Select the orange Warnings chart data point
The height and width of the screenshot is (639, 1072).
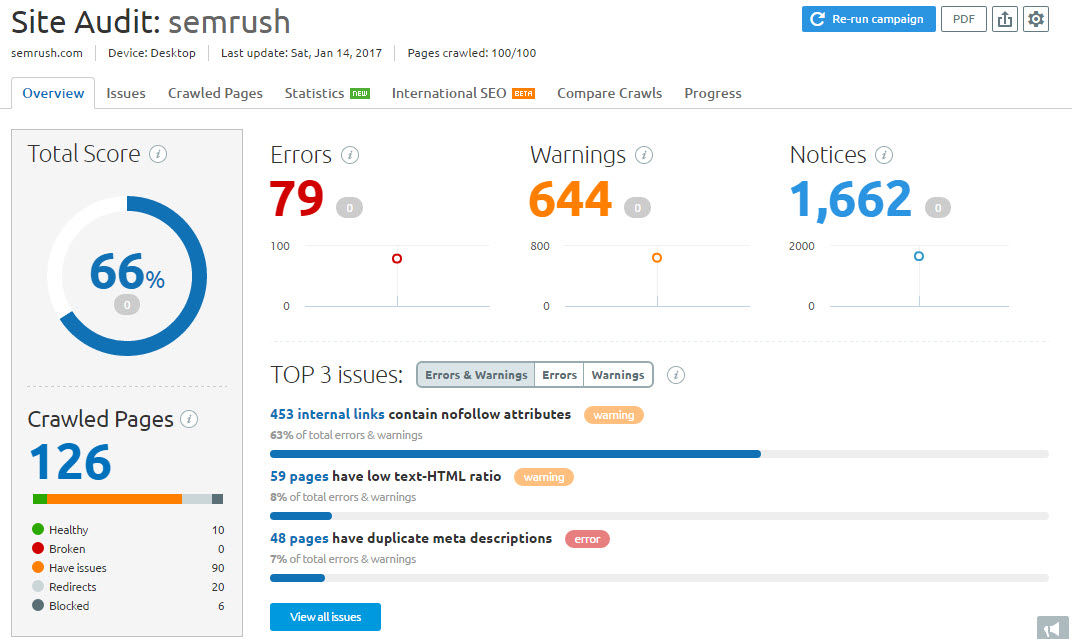tap(657, 258)
